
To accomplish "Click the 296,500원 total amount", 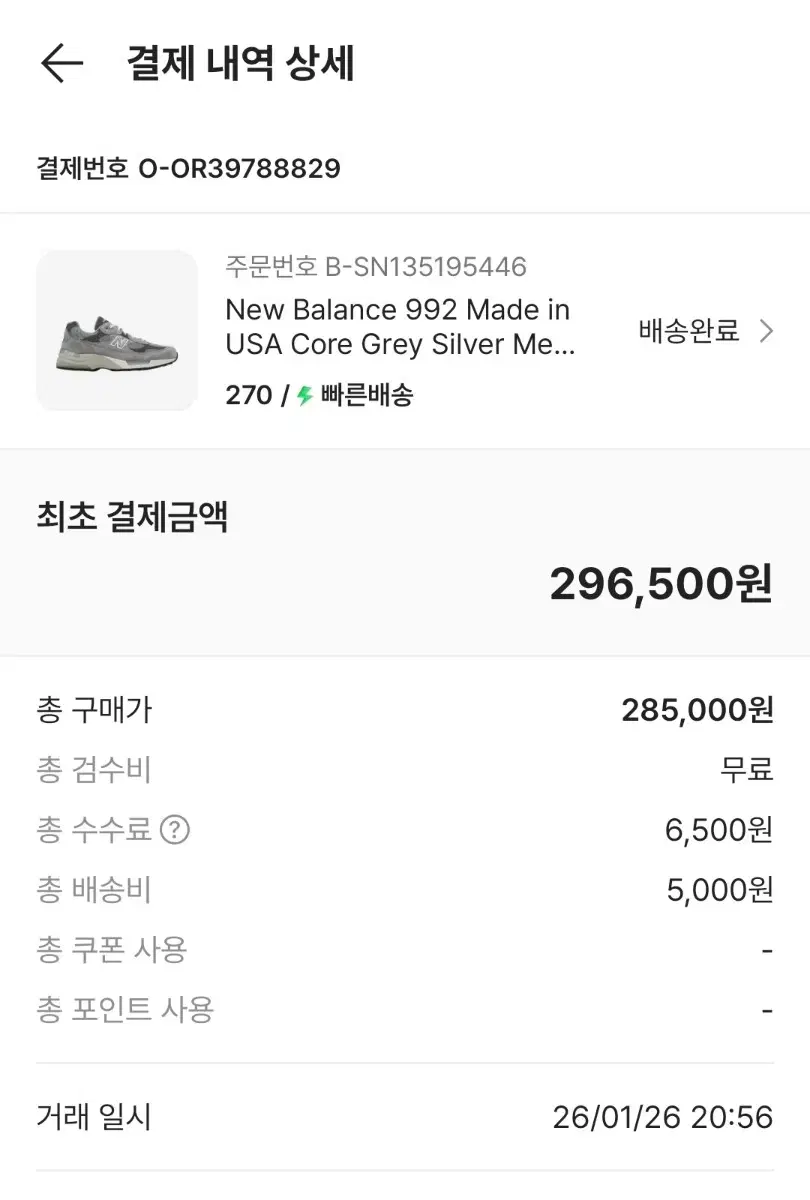I will tap(661, 584).
